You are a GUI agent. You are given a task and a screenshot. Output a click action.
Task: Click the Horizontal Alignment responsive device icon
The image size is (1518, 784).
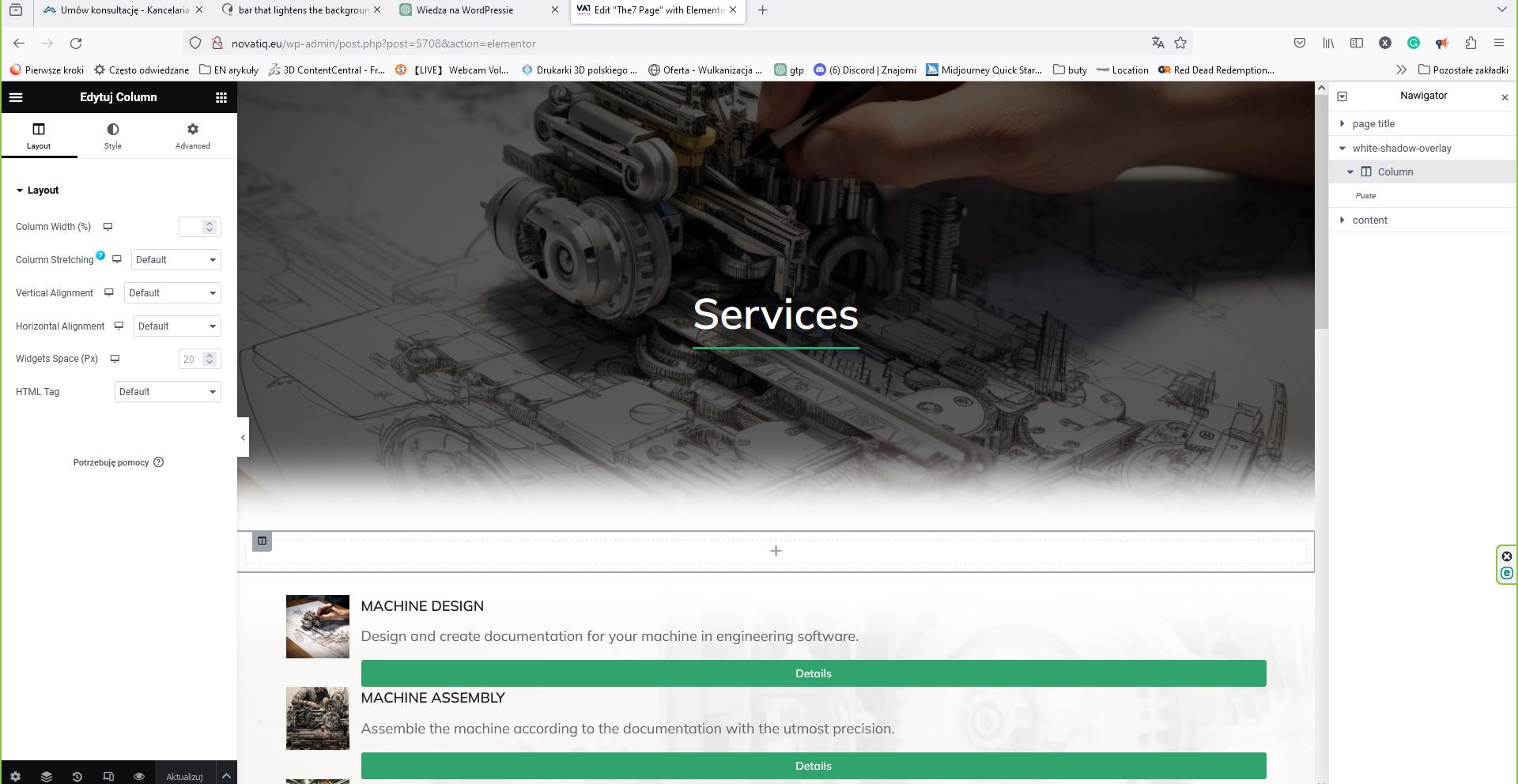pos(119,326)
